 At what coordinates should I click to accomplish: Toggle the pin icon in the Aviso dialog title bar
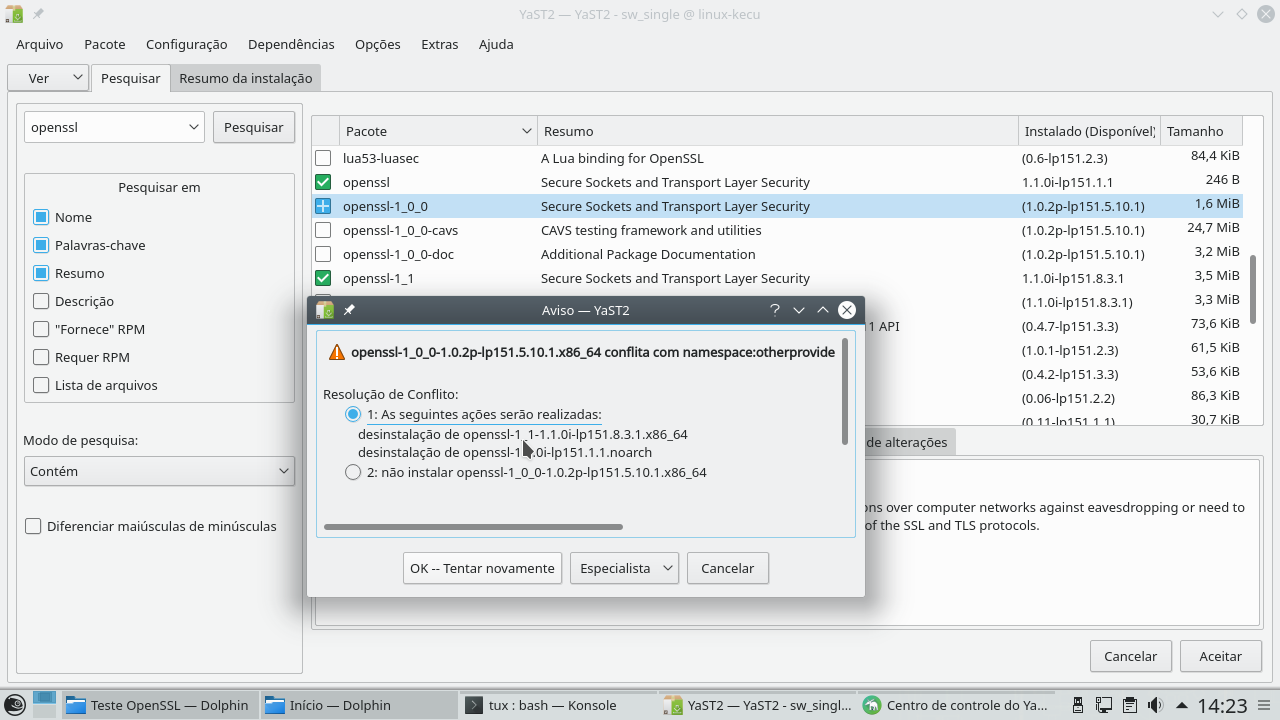point(349,310)
